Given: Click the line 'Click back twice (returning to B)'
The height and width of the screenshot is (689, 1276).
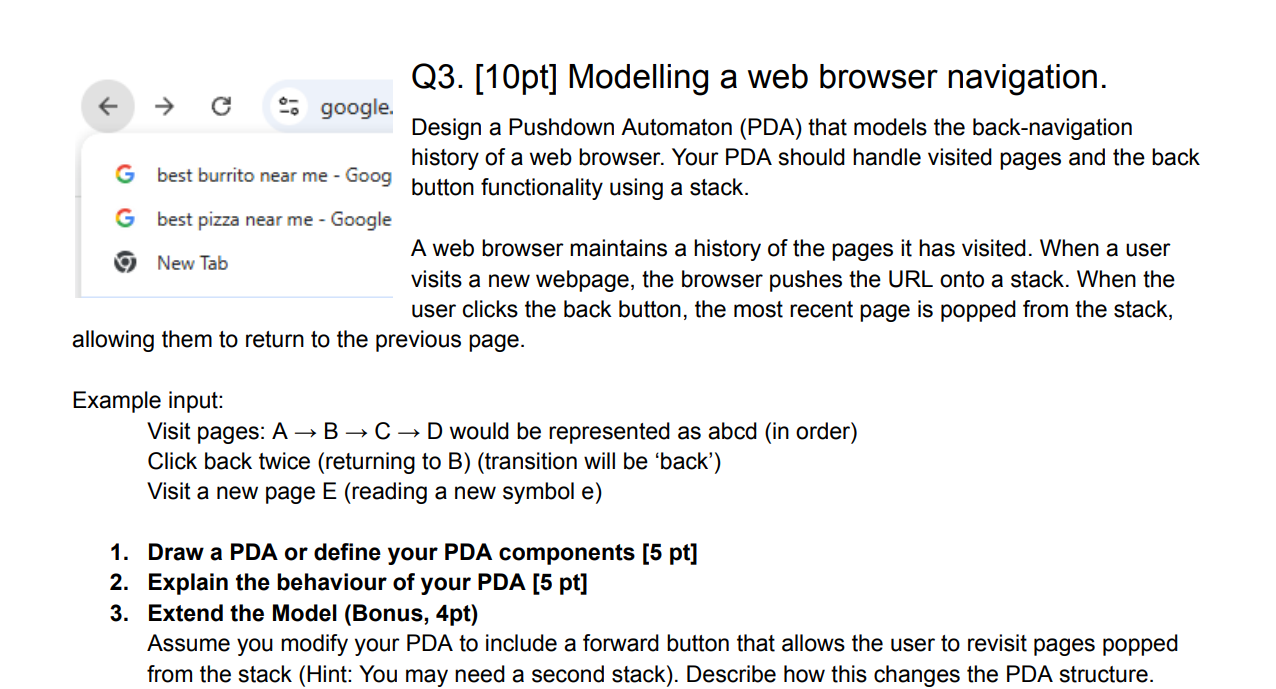Looking at the screenshot, I should tap(434, 462).
